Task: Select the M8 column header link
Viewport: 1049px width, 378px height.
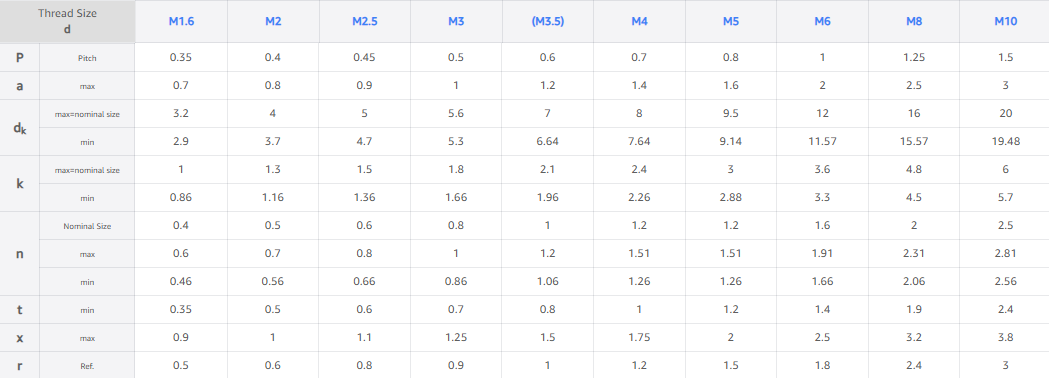Action: [x=914, y=21]
